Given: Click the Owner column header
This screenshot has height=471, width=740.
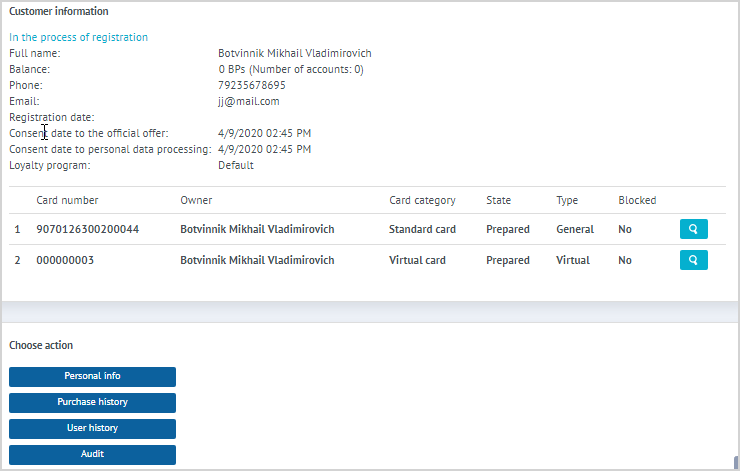Looking at the screenshot, I should point(196,200).
